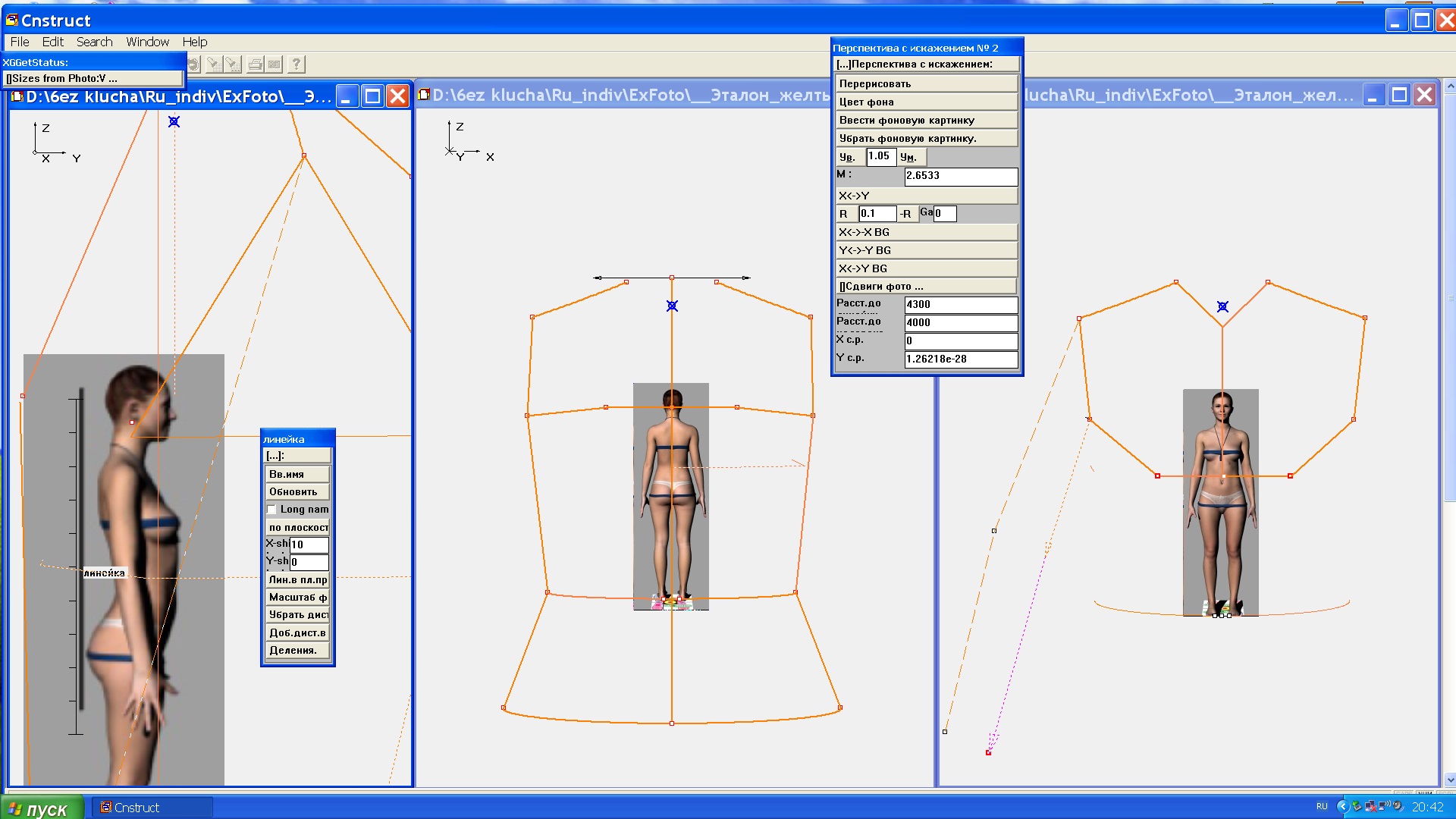Screen dimensions: 1456x819
Task: Expand the [...]Перспектива с искажением header
Action: coord(925,64)
